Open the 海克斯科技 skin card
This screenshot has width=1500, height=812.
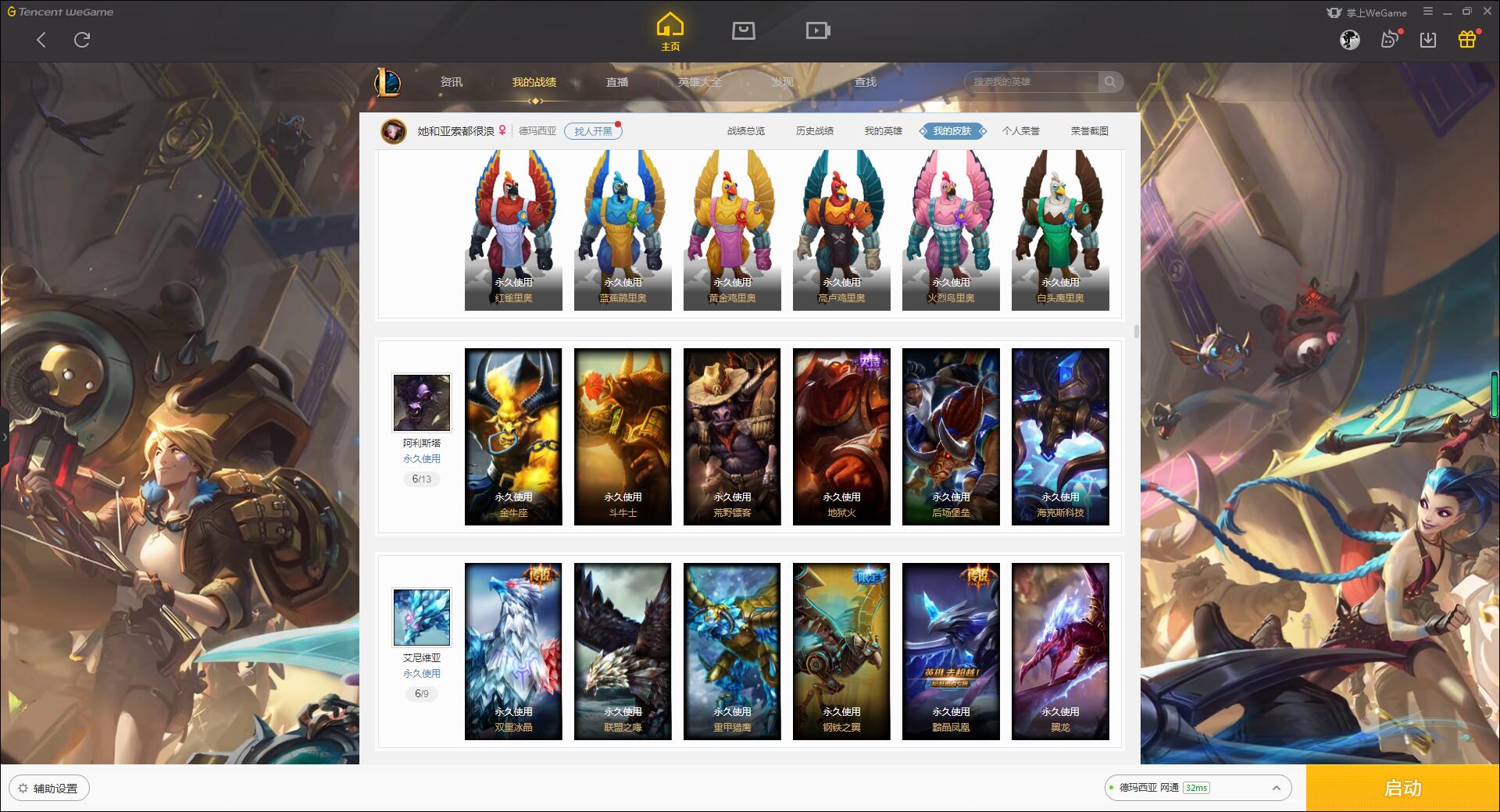[1060, 436]
